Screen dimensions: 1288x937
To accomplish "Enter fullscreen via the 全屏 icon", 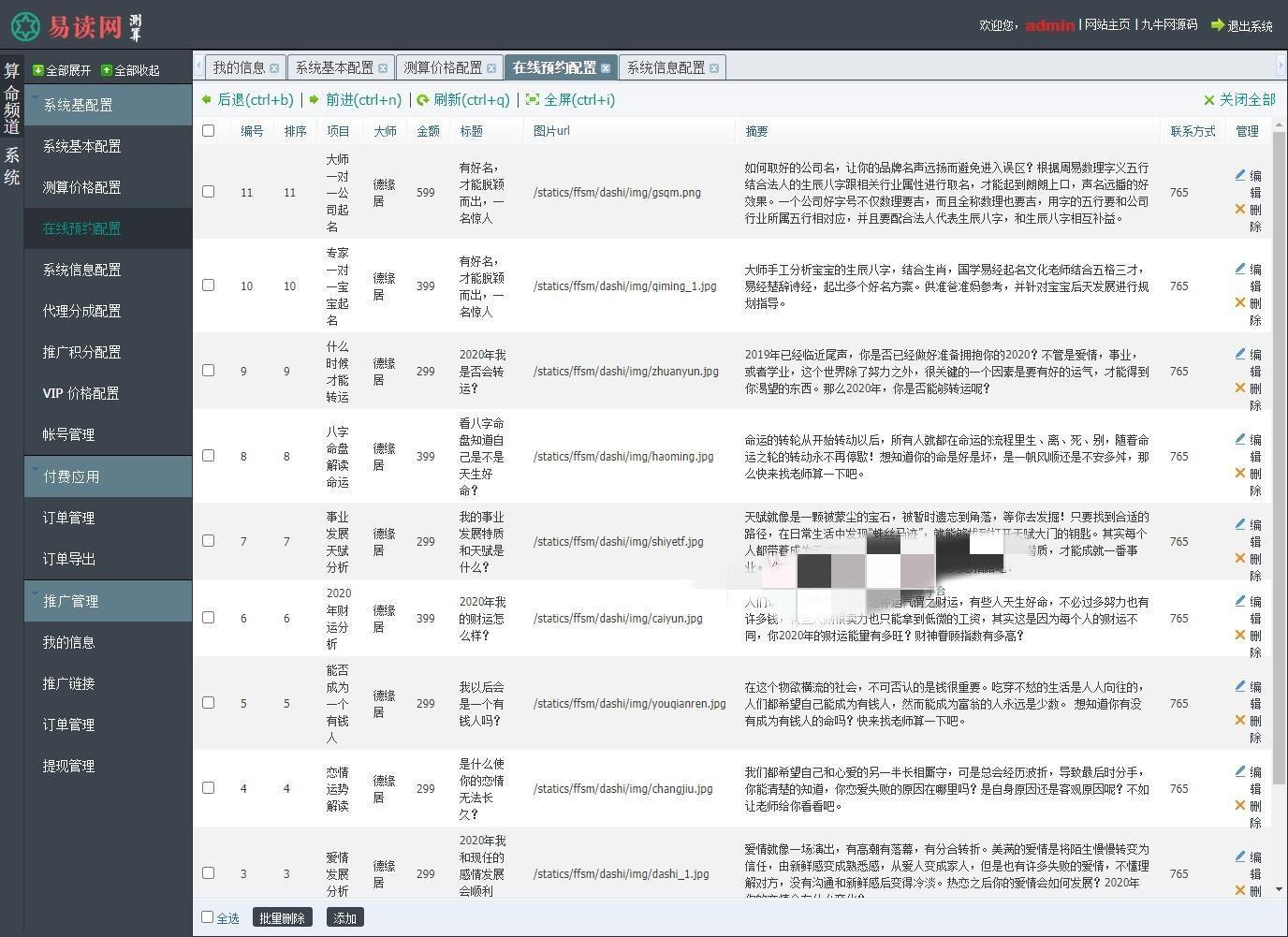I will pos(532,99).
